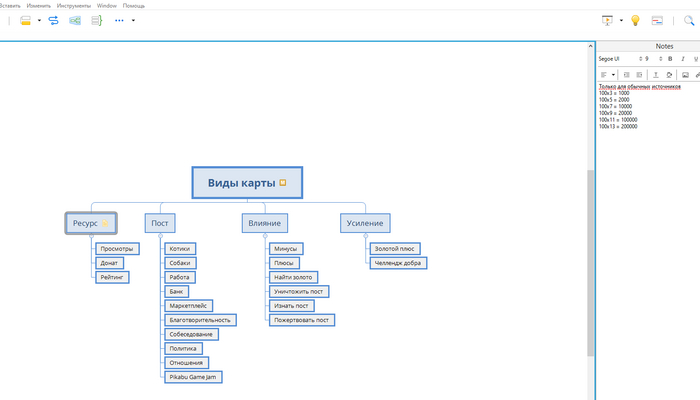700x400 pixels.
Task: Open the Segoe UI font combo box
Action: tap(620, 59)
